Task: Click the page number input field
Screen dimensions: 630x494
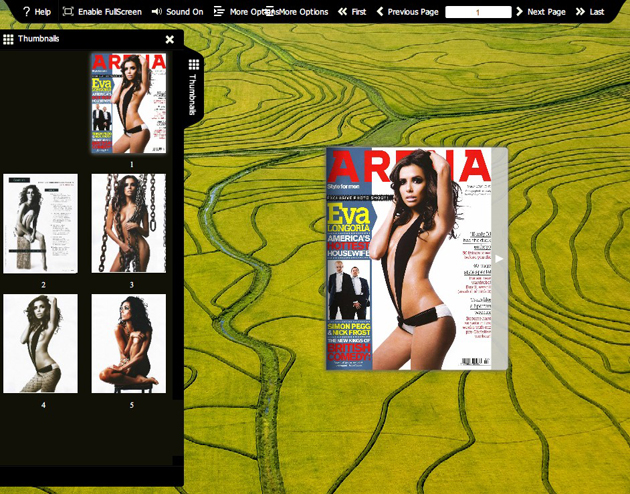Action: [x=478, y=12]
